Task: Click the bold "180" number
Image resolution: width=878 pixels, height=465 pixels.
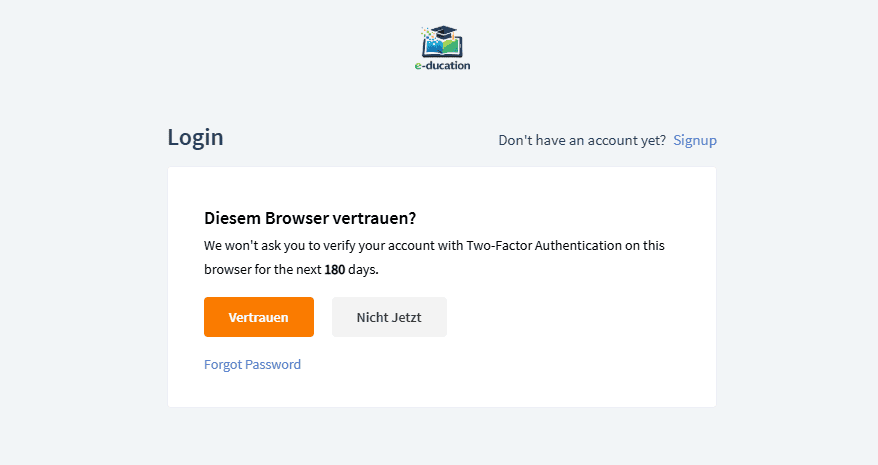Action: coord(334,270)
